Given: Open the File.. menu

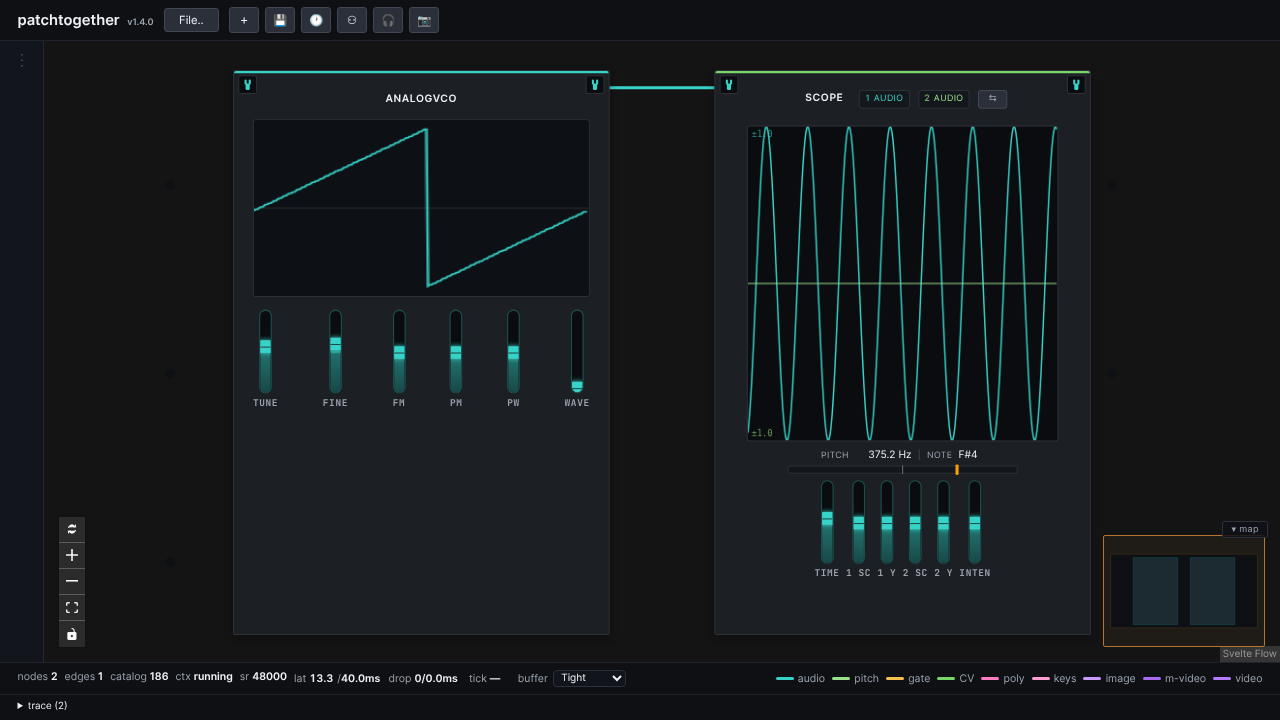Looking at the screenshot, I should click(x=191, y=20).
